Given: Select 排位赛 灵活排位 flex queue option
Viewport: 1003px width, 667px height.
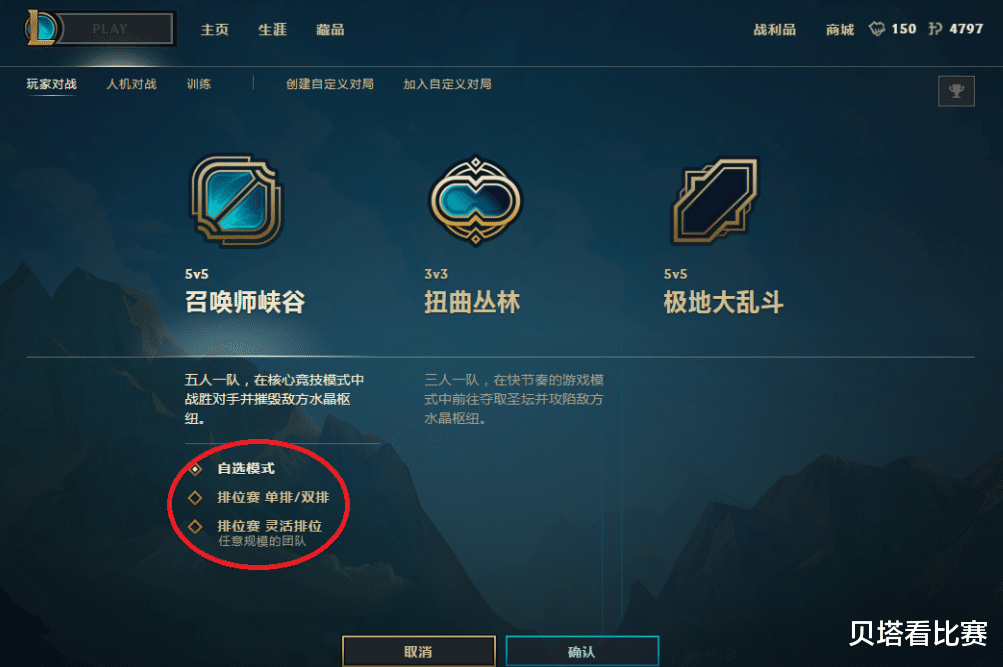Looking at the screenshot, I should click(195, 526).
